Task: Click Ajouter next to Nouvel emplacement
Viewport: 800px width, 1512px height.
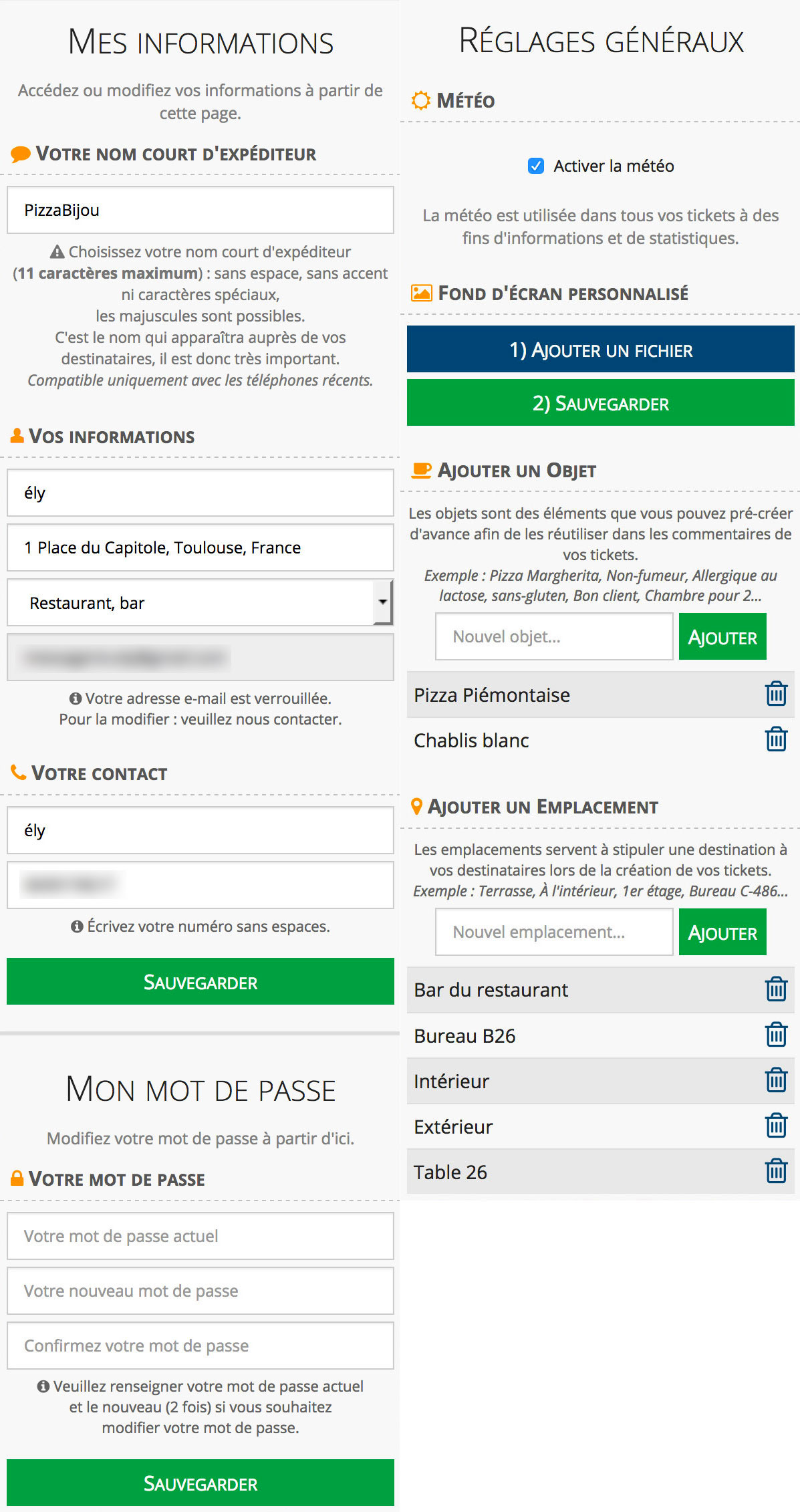Action: (x=722, y=932)
